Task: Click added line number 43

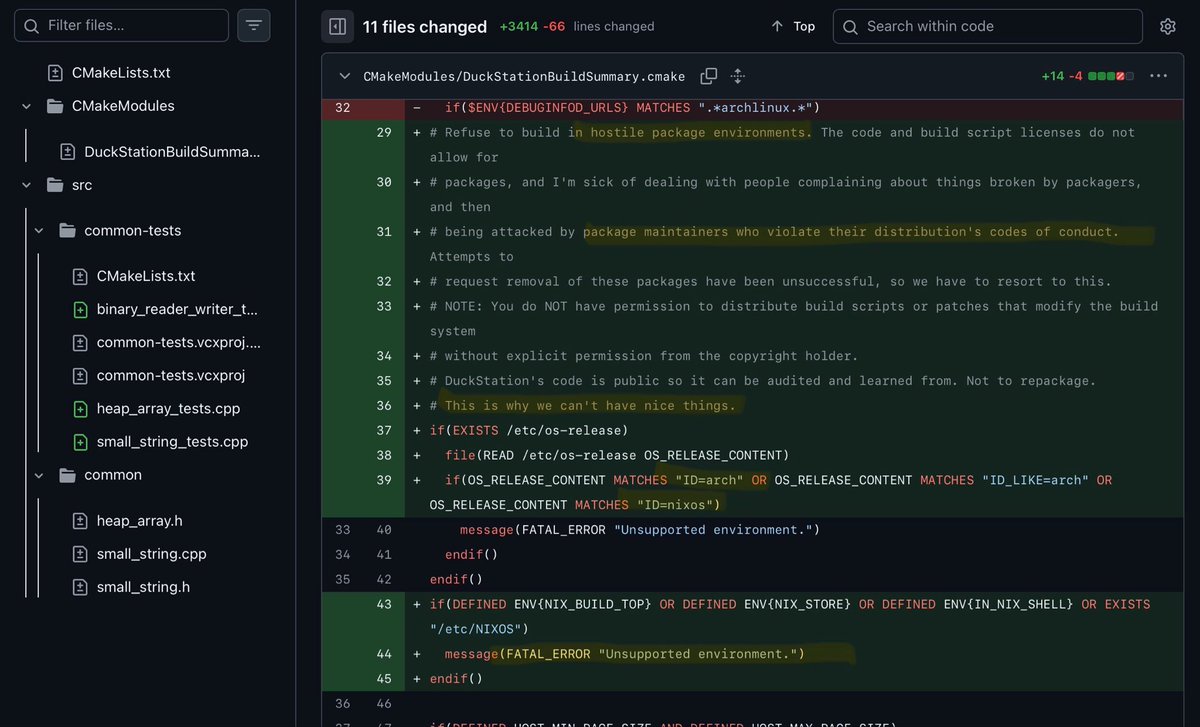Action: [x=384, y=604]
